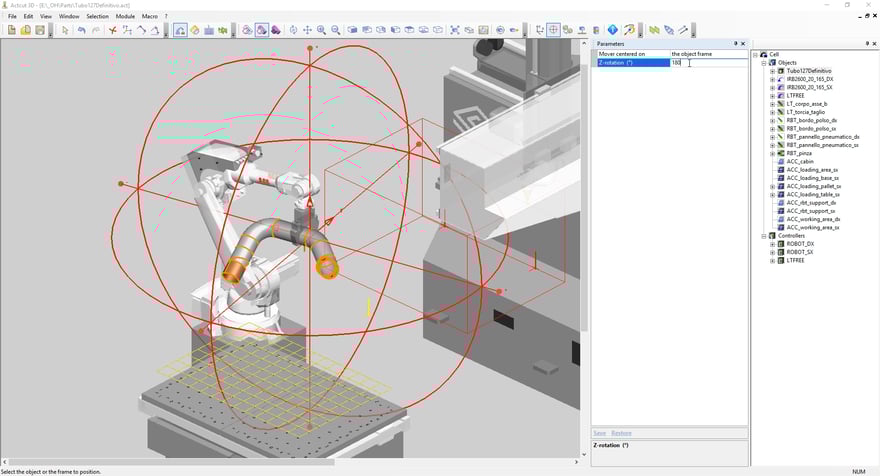880x476 pixels.
Task: Select the arrow pointer tool
Action: point(65,30)
